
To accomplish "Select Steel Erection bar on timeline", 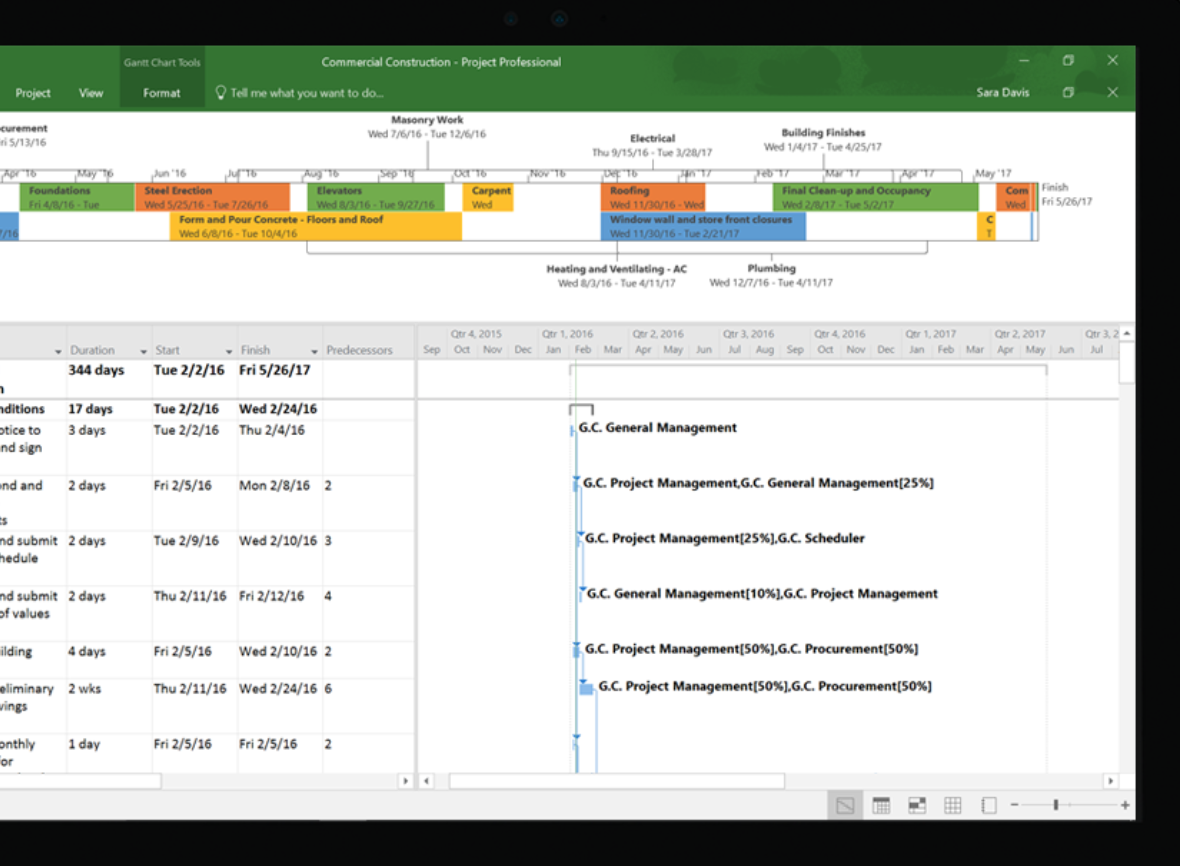I will click(x=213, y=197).
